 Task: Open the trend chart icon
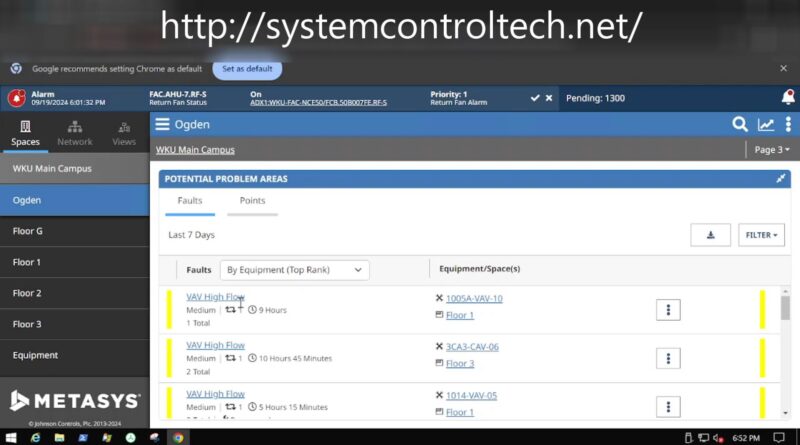coord(766,125)
